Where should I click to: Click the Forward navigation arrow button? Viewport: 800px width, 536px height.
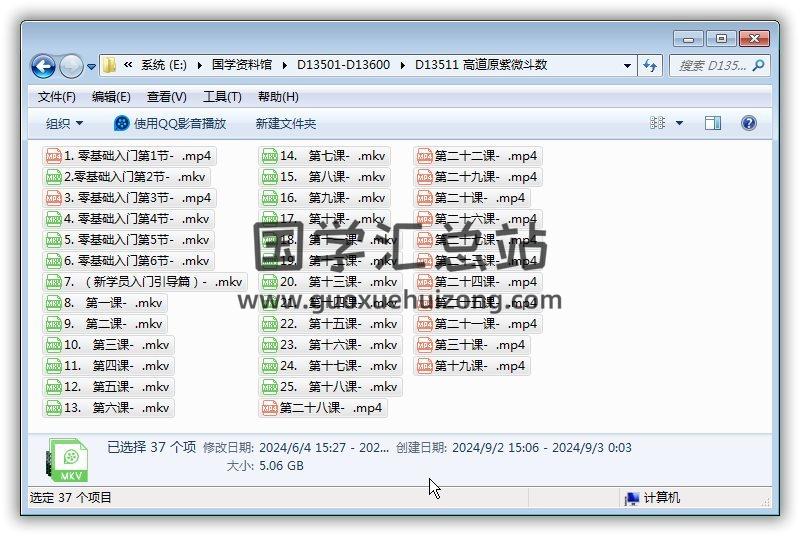tap(71, 67)
